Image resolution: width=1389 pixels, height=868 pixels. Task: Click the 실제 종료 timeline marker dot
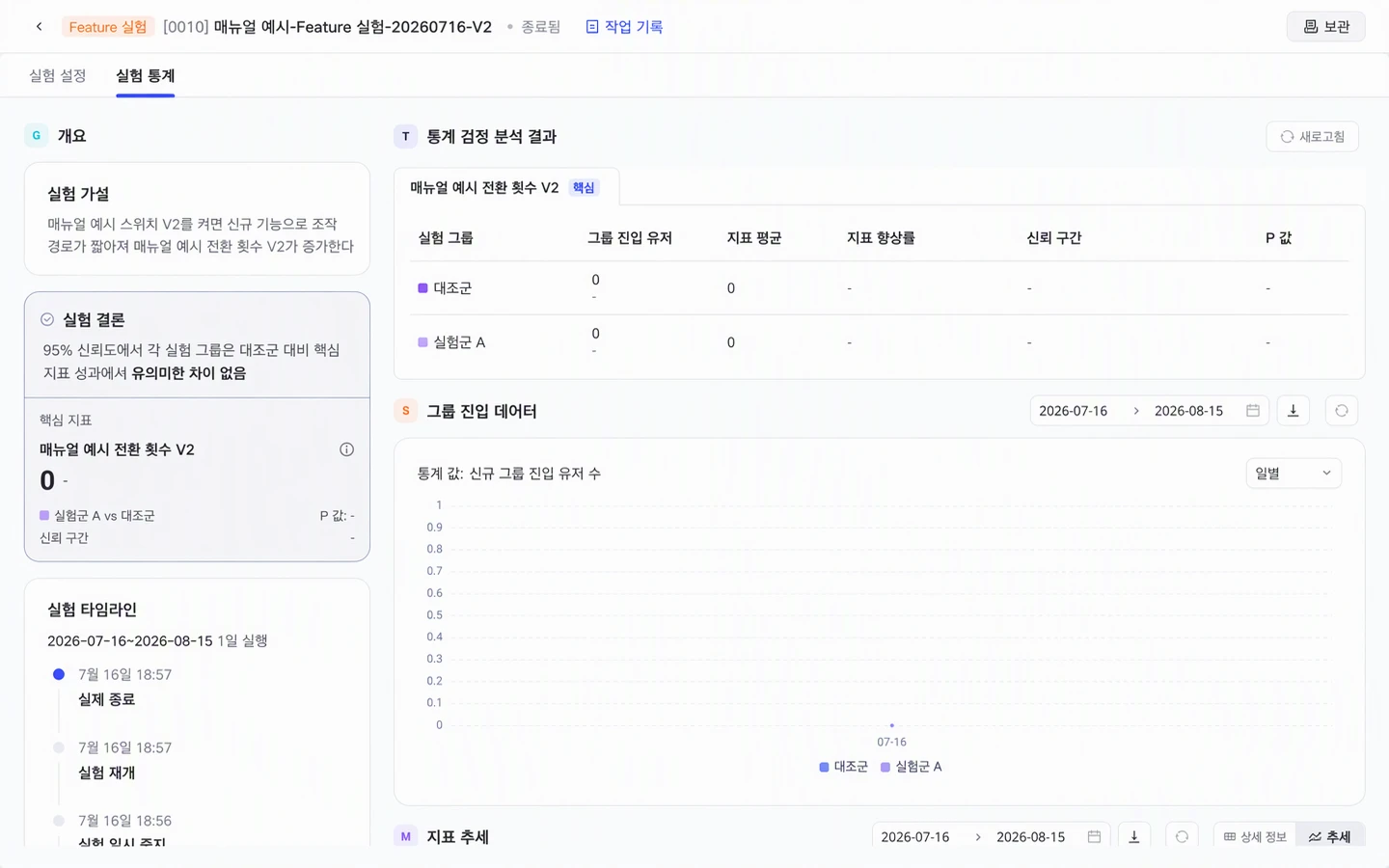pos(59,674)
